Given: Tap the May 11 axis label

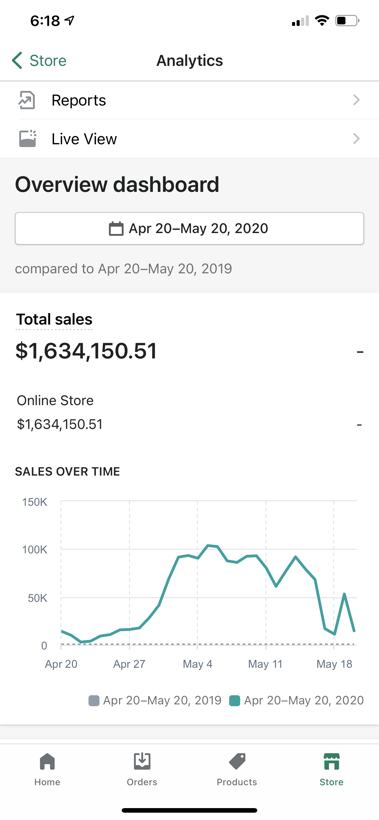Looking at the screenshot, I should [x=265, y=664].
